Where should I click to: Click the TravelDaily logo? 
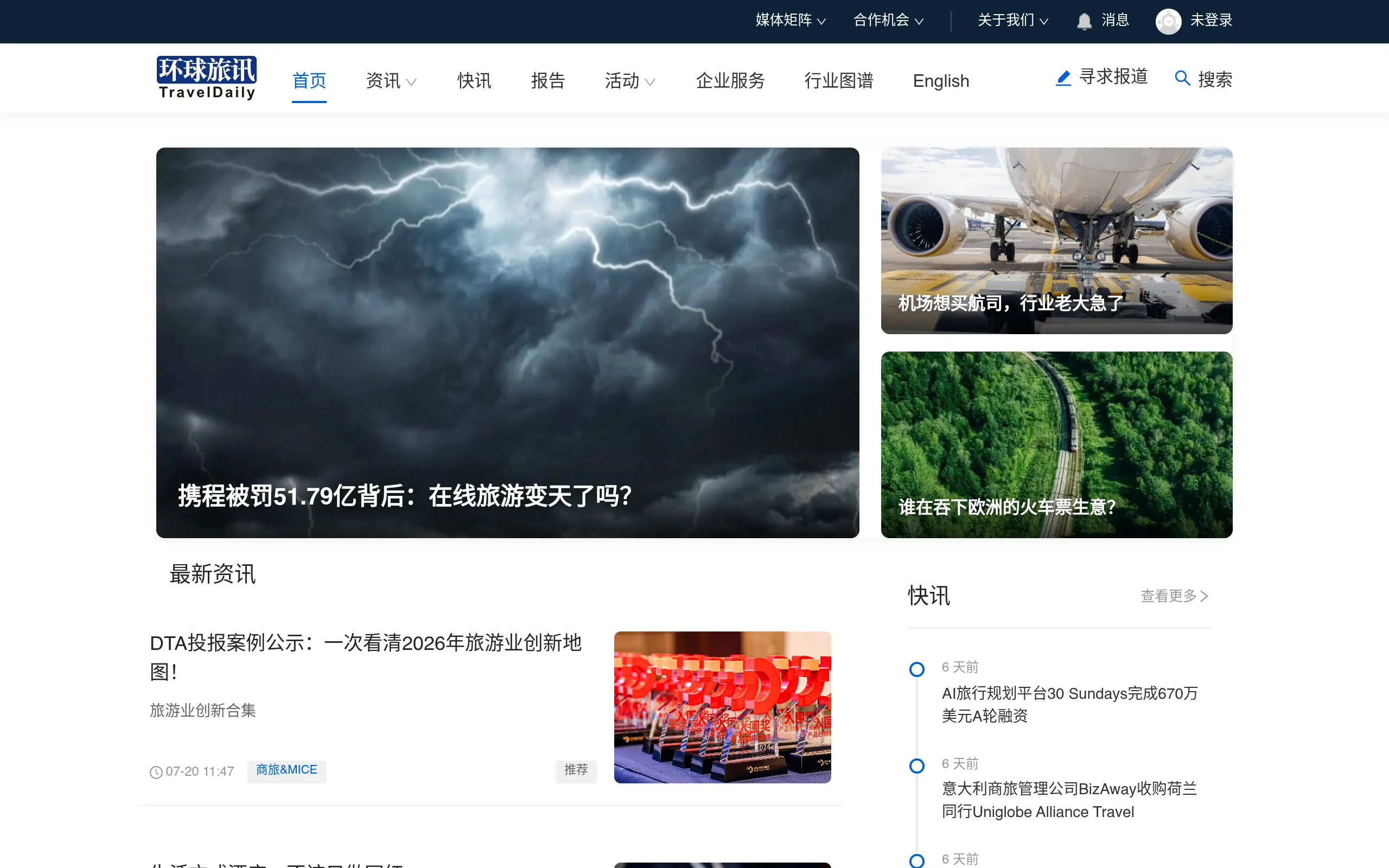pos(207,78)
